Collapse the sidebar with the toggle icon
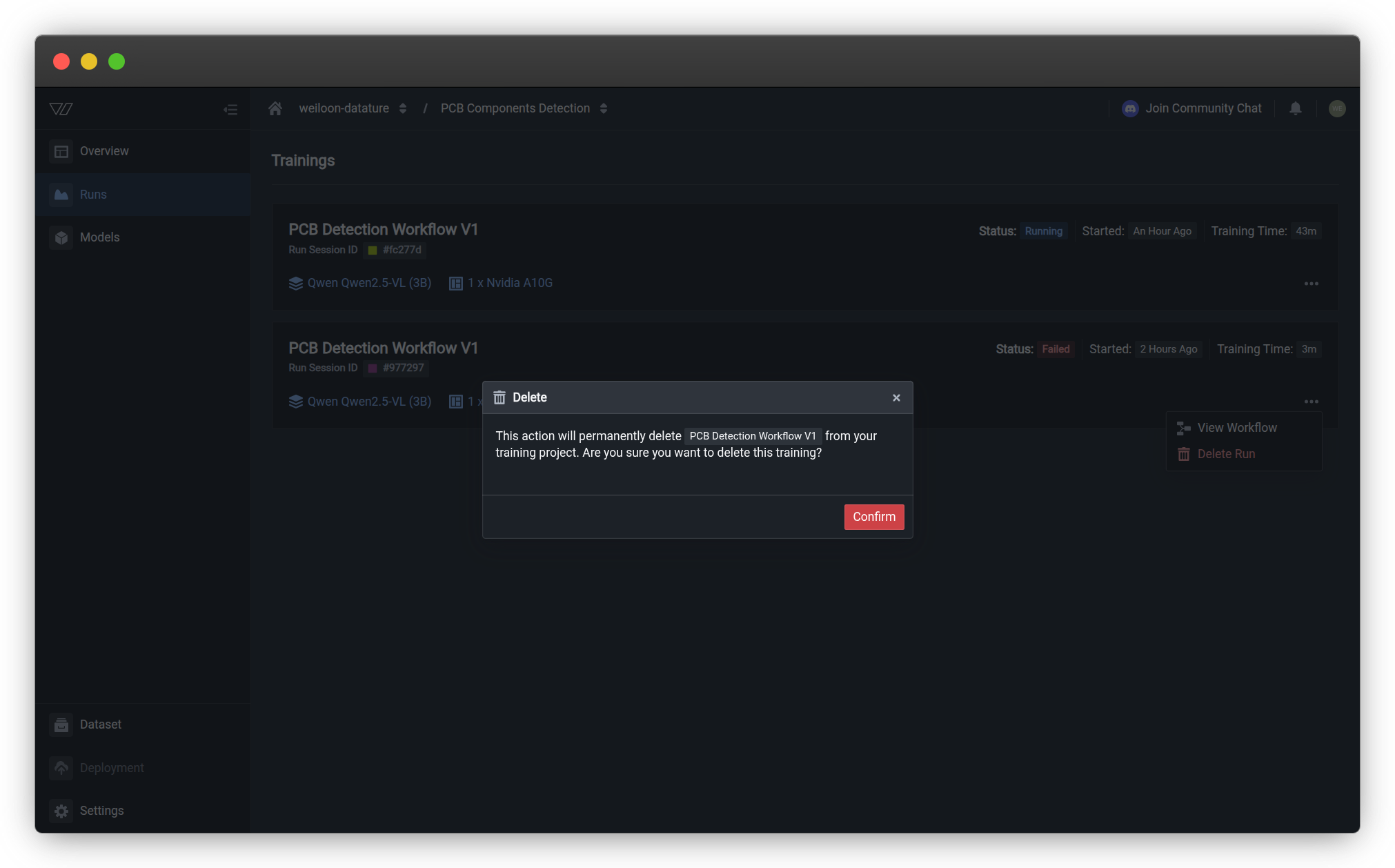This screenshot has width=1395, height=868. point(230,109)
